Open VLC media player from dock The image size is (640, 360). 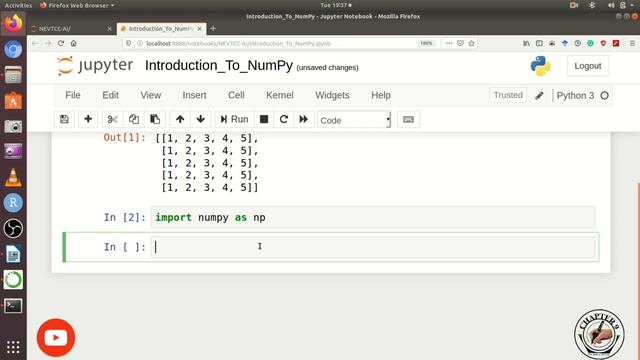coord(13,178)
